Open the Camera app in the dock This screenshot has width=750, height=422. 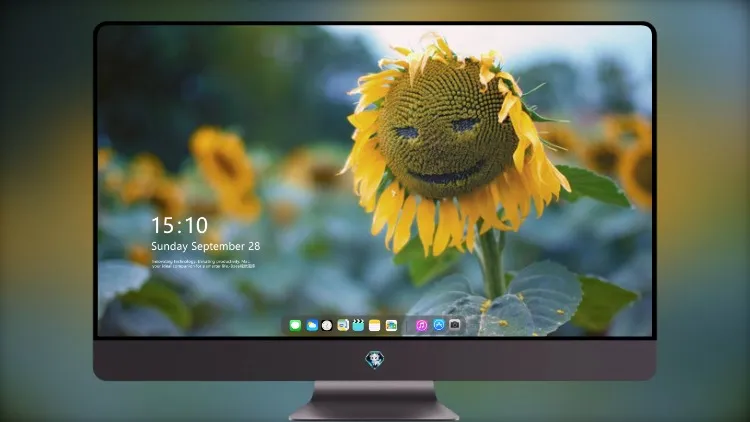coord(455,325)
